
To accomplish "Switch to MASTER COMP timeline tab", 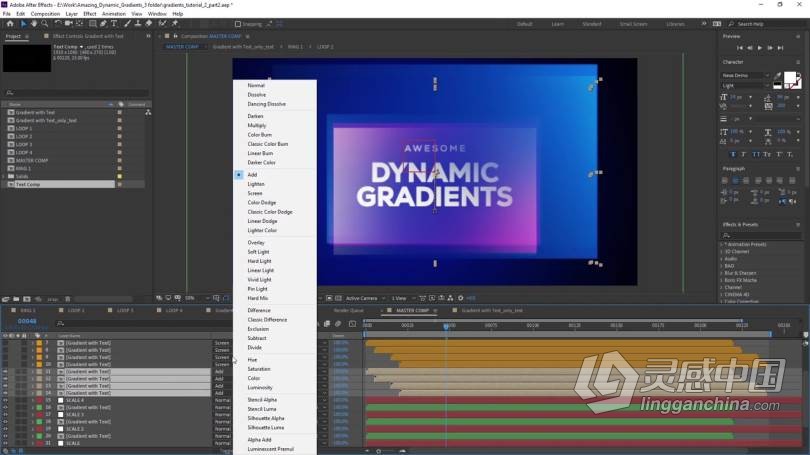I will pos(412,310).
